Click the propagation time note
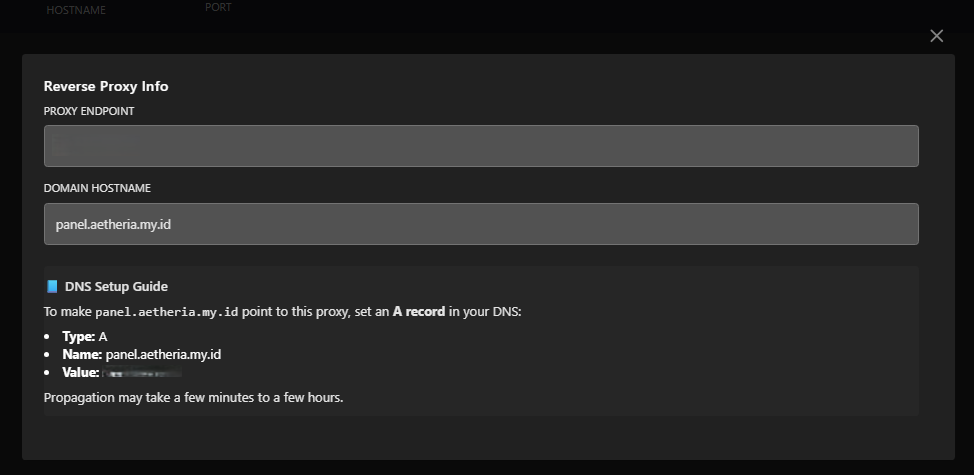This screenshot has width=974, height=475. 194,398
